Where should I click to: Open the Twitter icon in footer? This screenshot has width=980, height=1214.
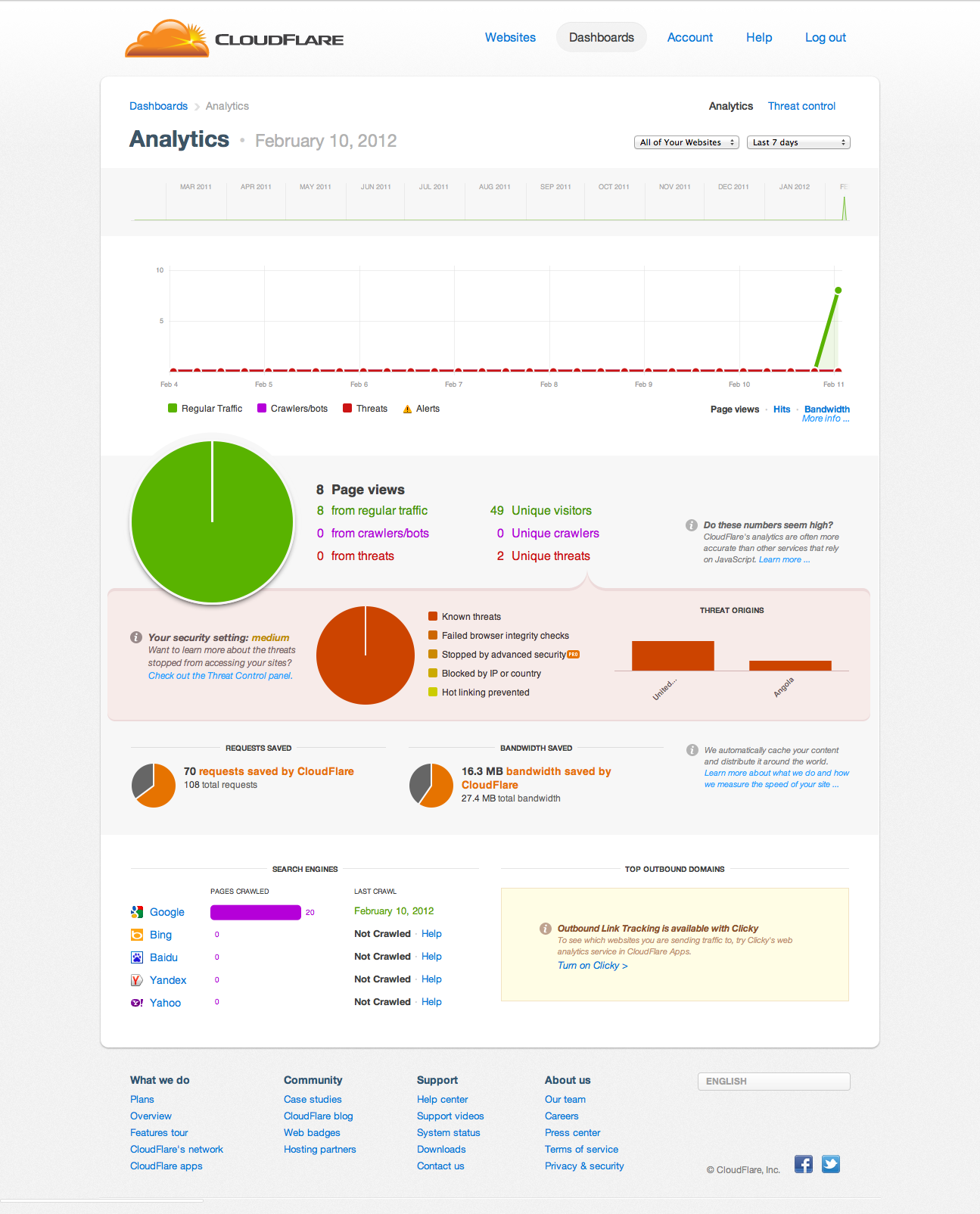coord(831,1164)
